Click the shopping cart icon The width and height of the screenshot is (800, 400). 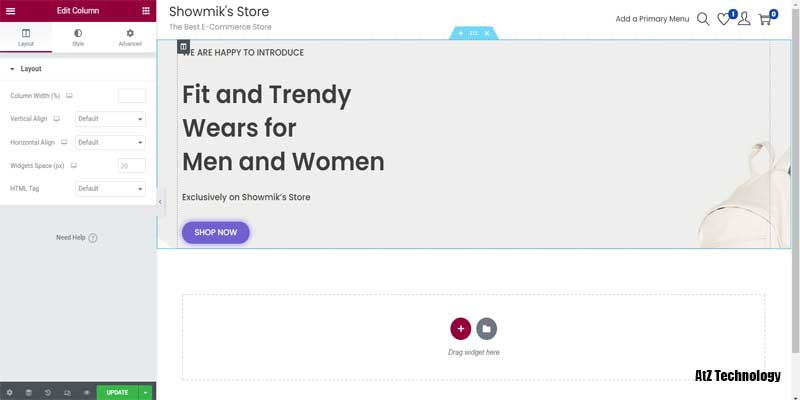tap(765, 19)
